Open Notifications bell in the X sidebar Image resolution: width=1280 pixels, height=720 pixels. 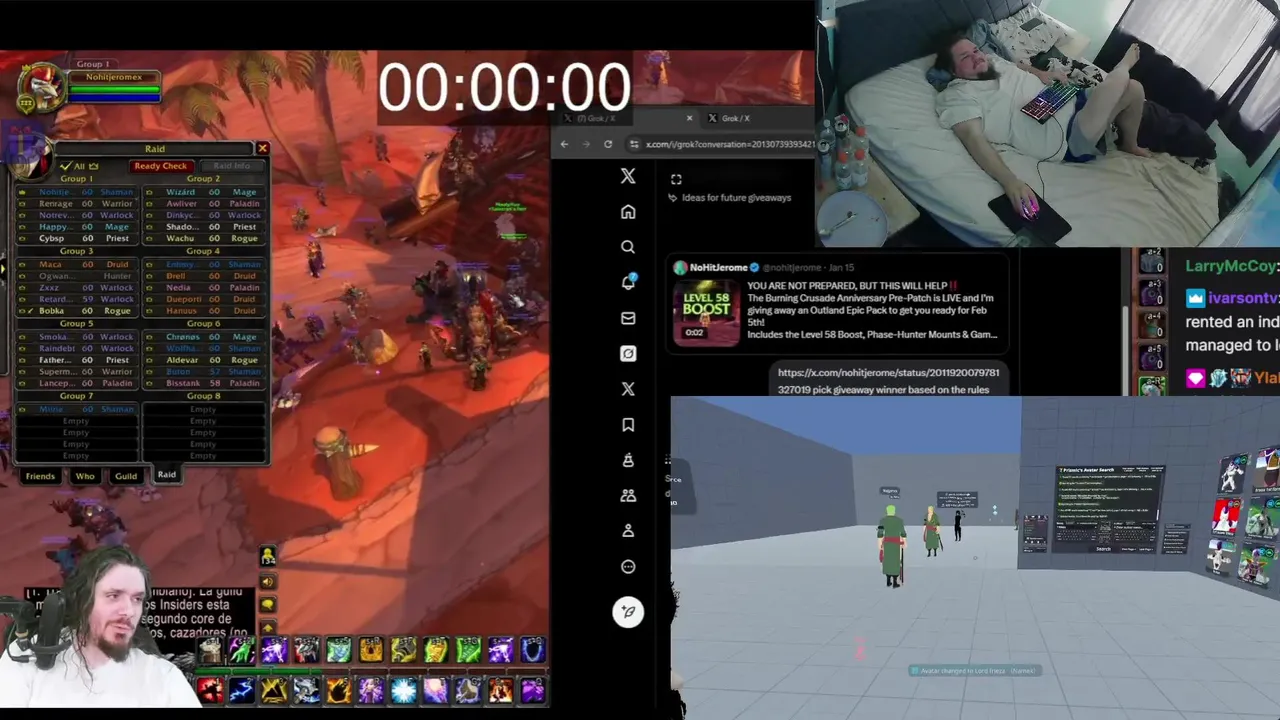coord(628,282)
